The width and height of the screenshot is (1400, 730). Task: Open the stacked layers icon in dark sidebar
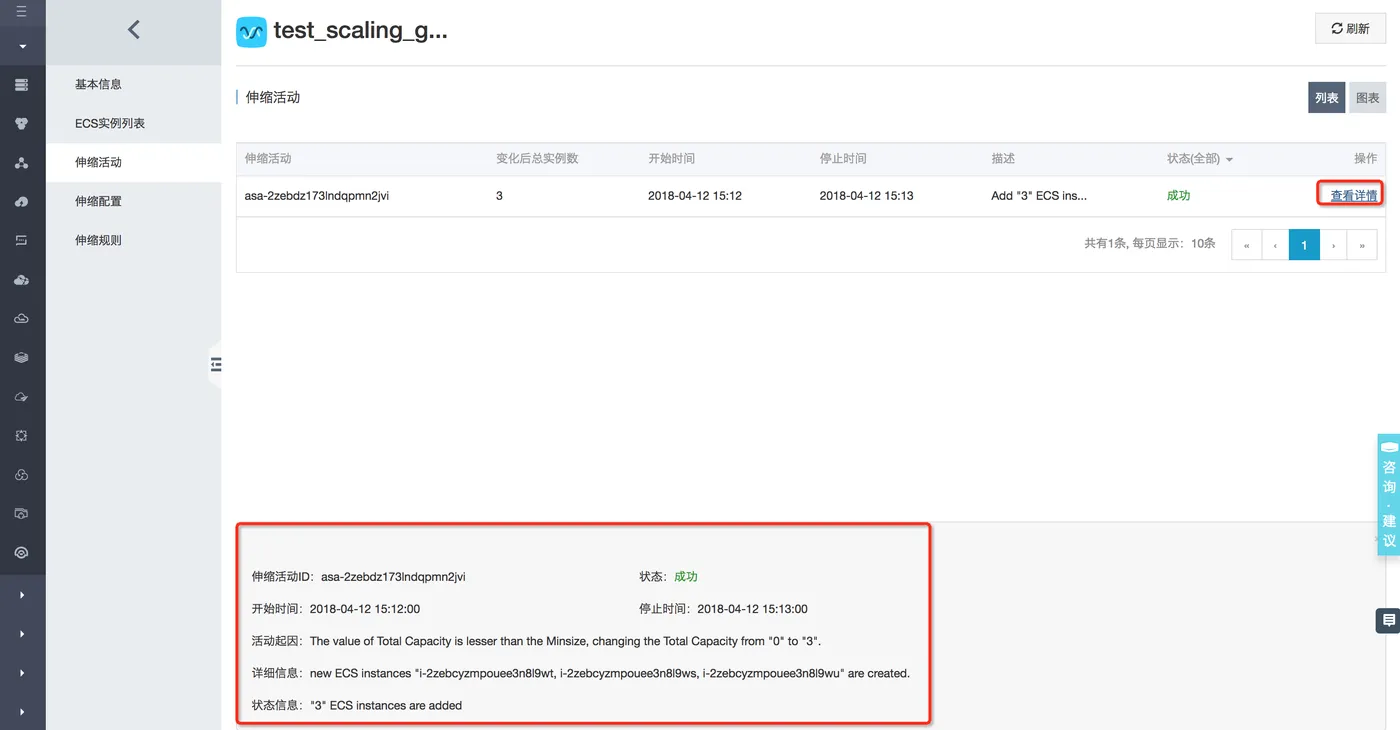coord(22,358)
